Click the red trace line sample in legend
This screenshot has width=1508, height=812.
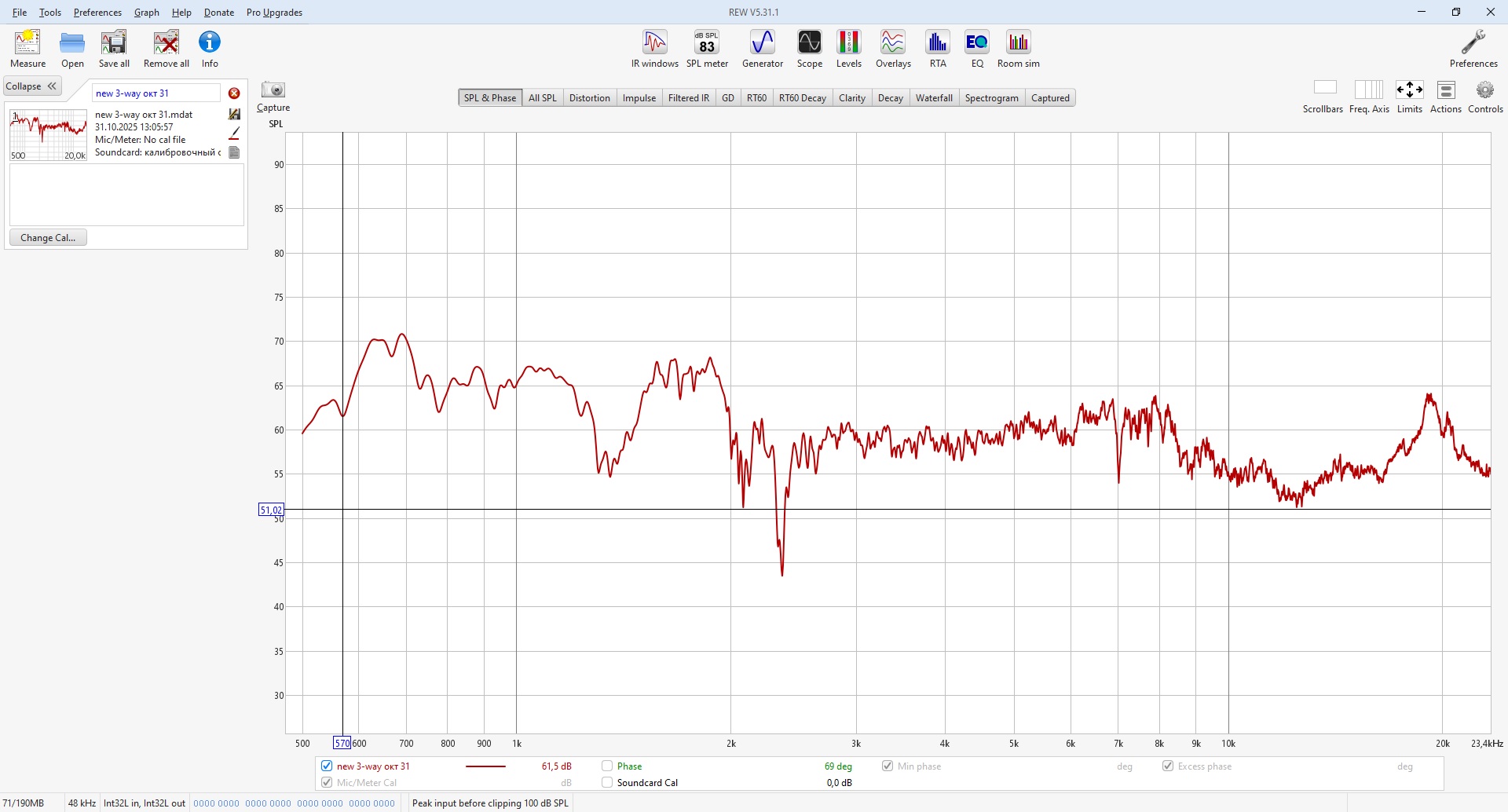click(486, 766)
